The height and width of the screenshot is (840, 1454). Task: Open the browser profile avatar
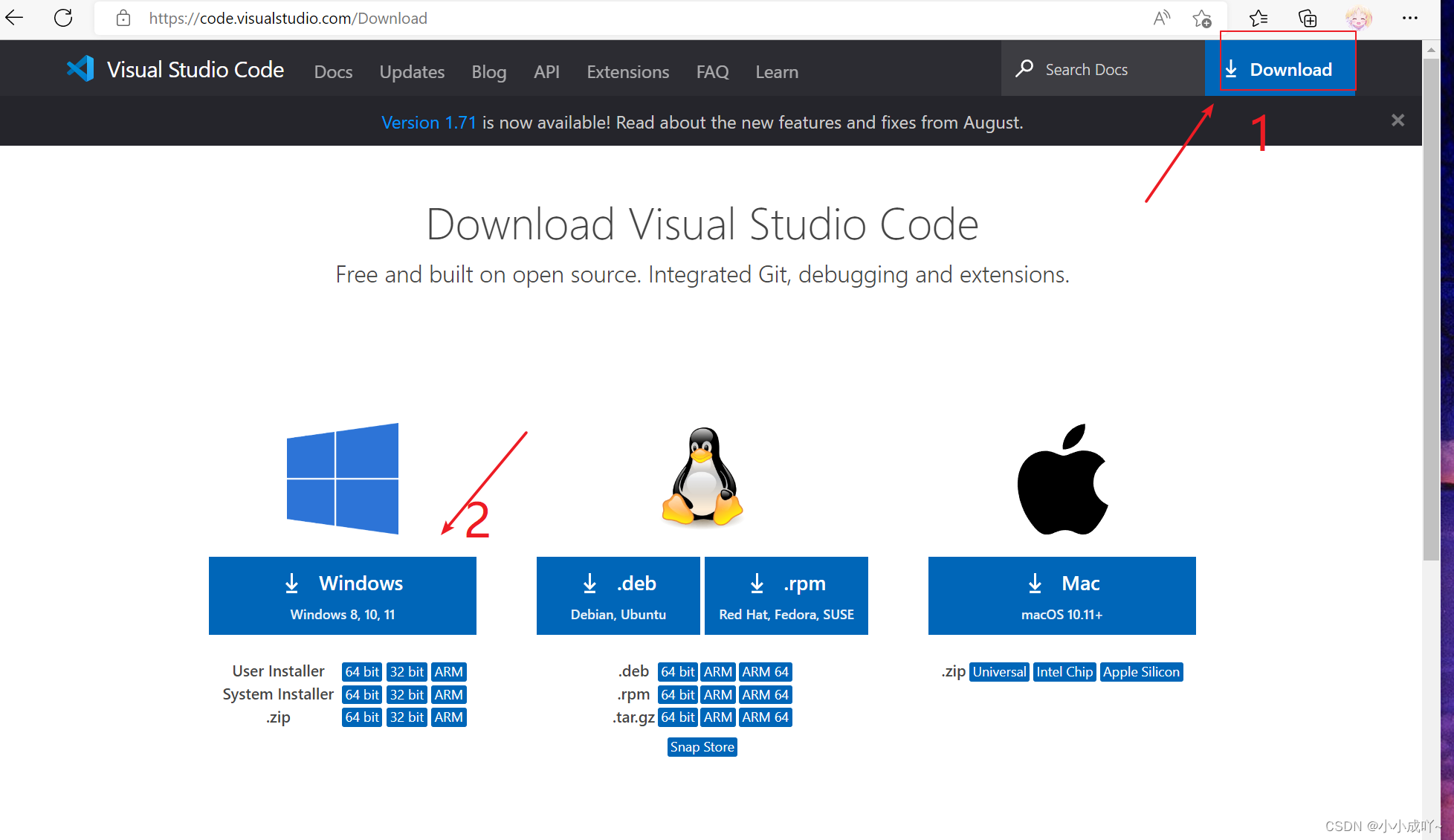pyautogui.click(x=1359, y=18)
